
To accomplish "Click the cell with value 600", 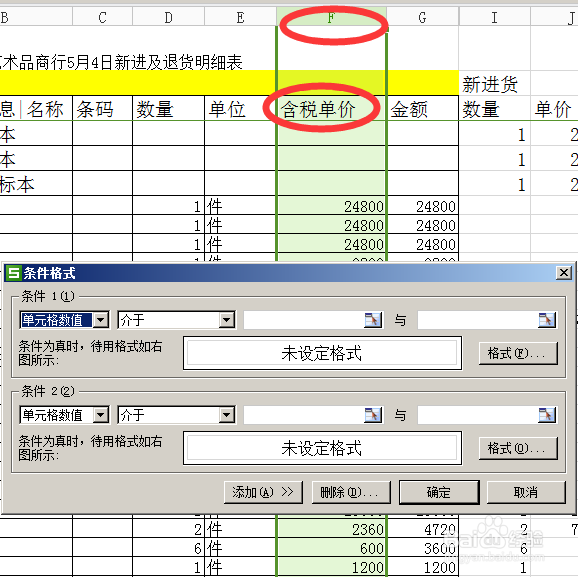I will point(331,548).
